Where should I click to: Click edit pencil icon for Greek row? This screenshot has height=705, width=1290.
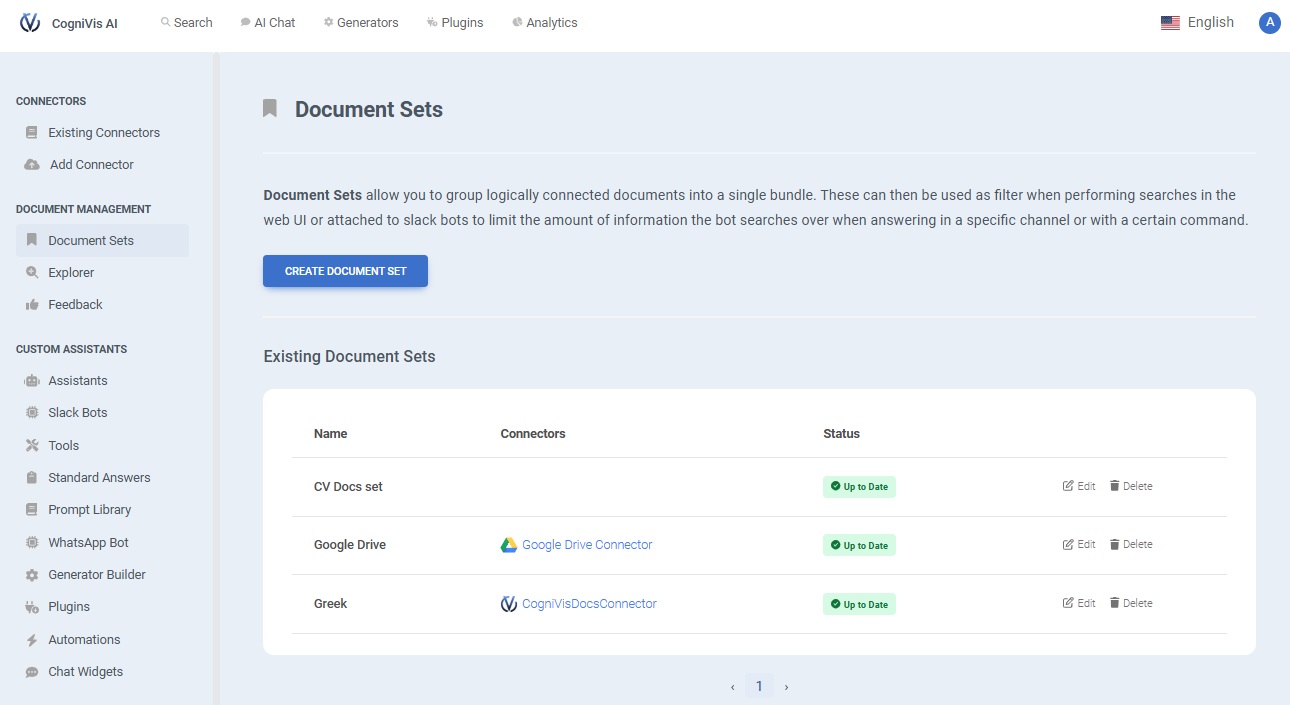pyautogui.click(x=1068, y=603)
